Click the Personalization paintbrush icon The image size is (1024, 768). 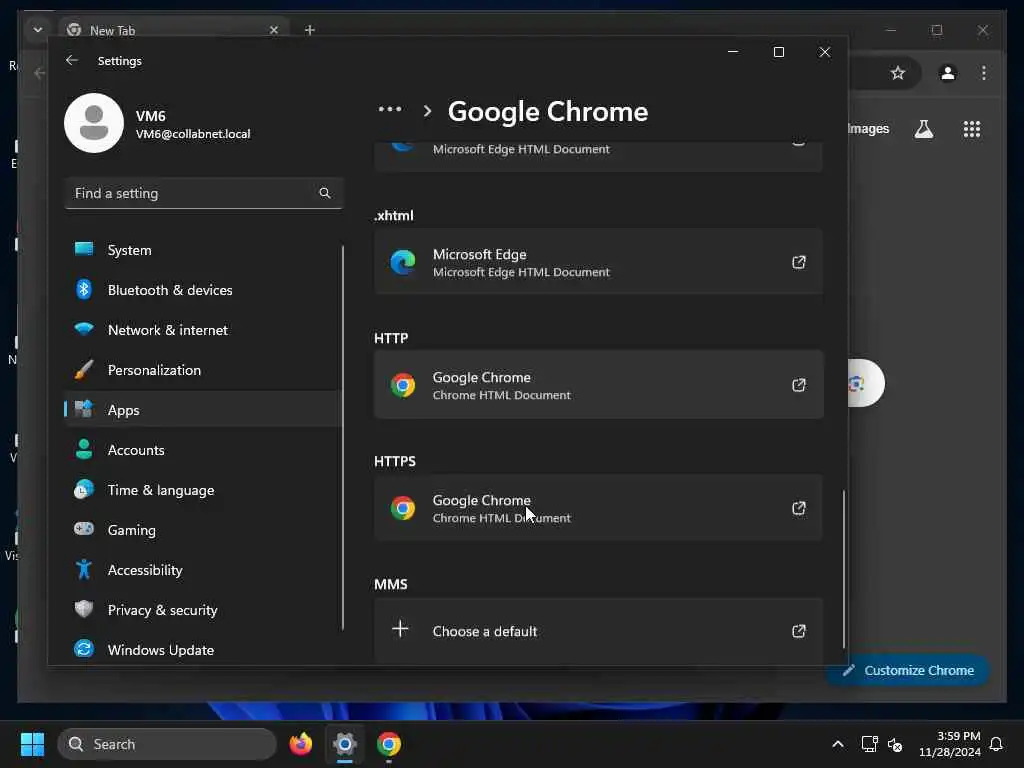click(84, 370)
